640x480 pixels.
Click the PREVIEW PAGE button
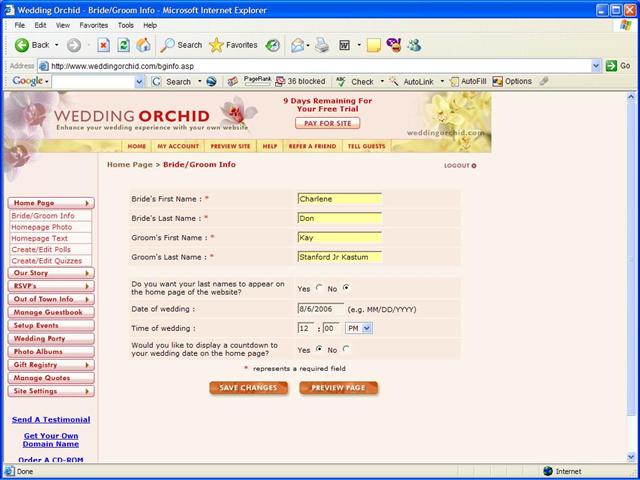coord(338,388)
